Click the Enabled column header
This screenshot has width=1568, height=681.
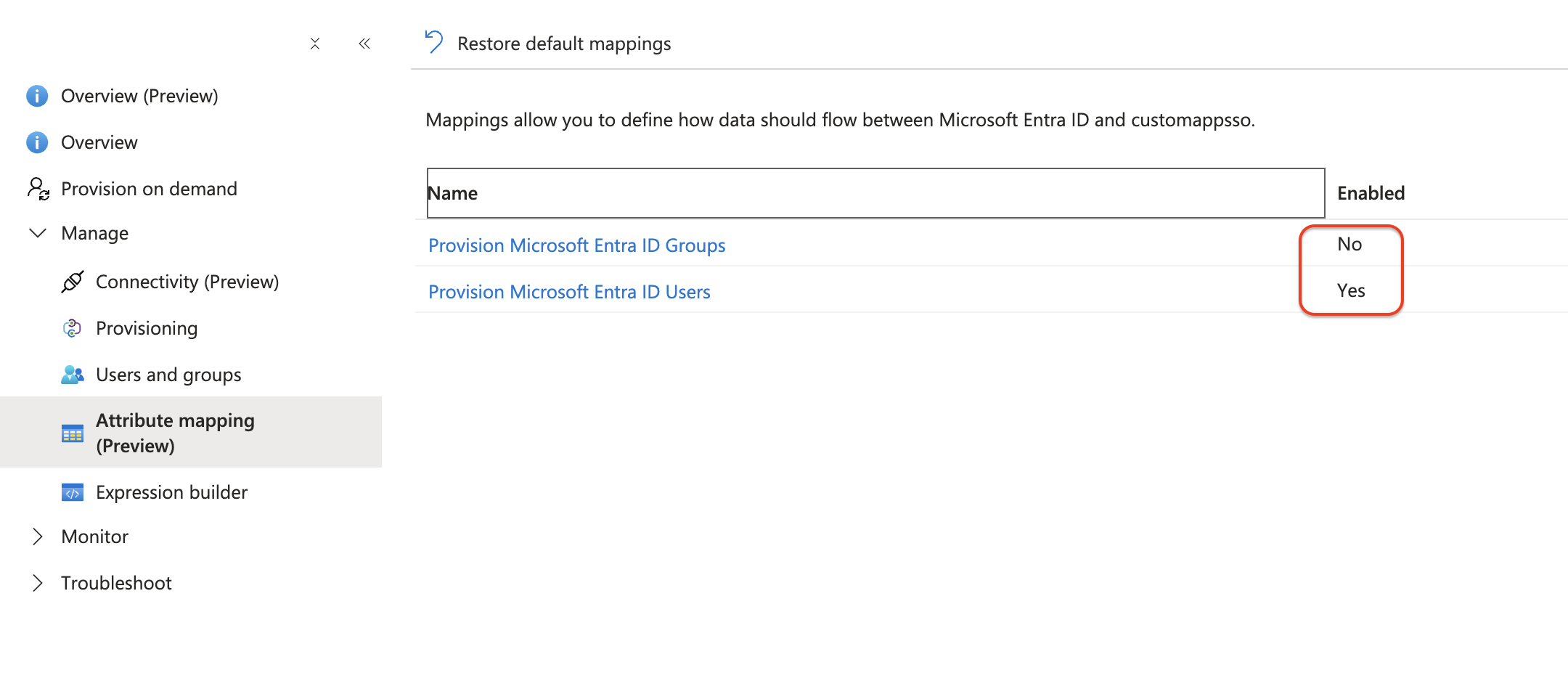coord(1371,193)
